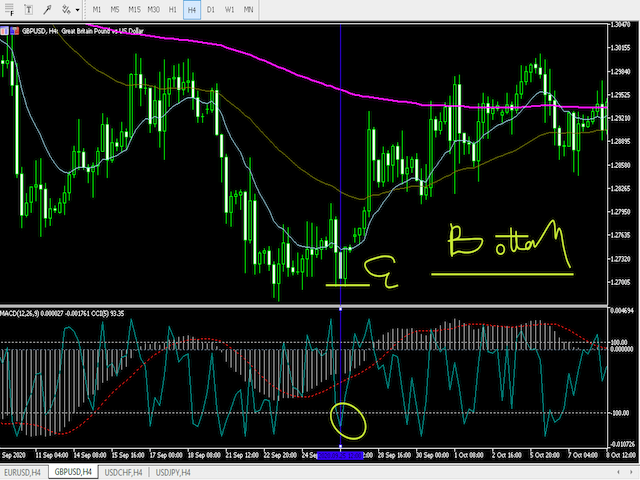Image resolution: width=640 pixels, height=480 pixels.
Task: Click the 1.28580 price scale label
Action: coord(621,165)
